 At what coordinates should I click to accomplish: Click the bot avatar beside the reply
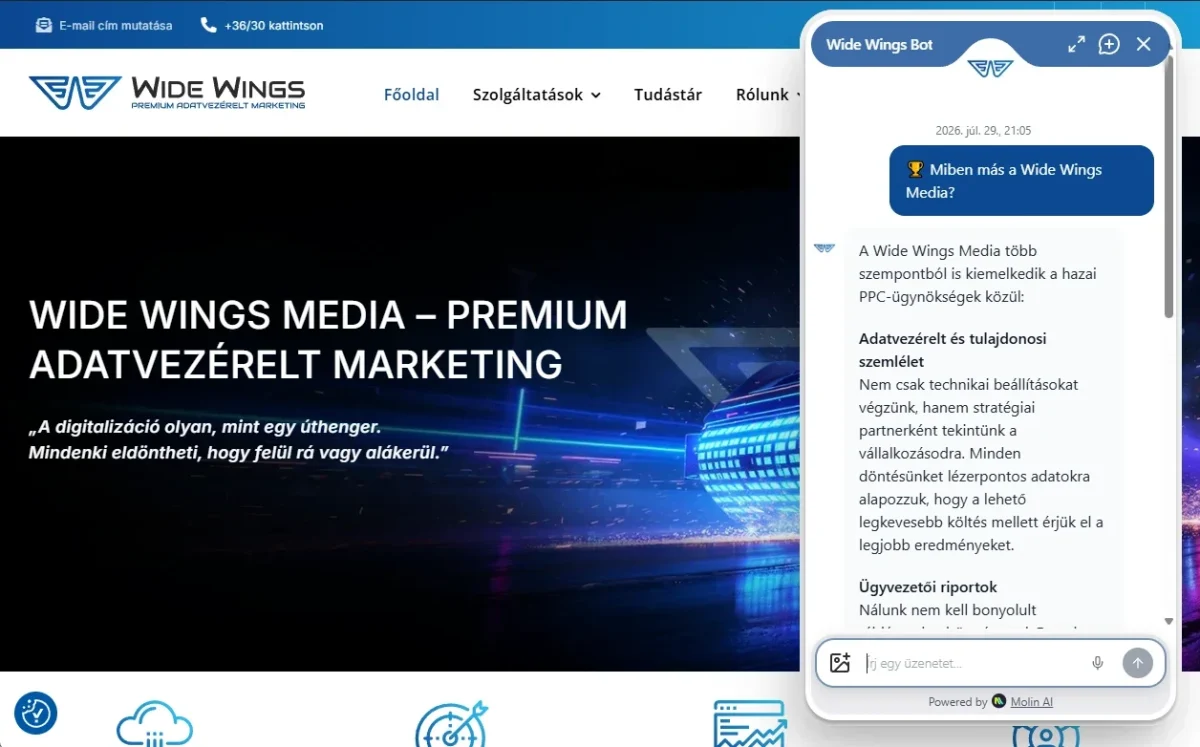[x=824, y=248]
